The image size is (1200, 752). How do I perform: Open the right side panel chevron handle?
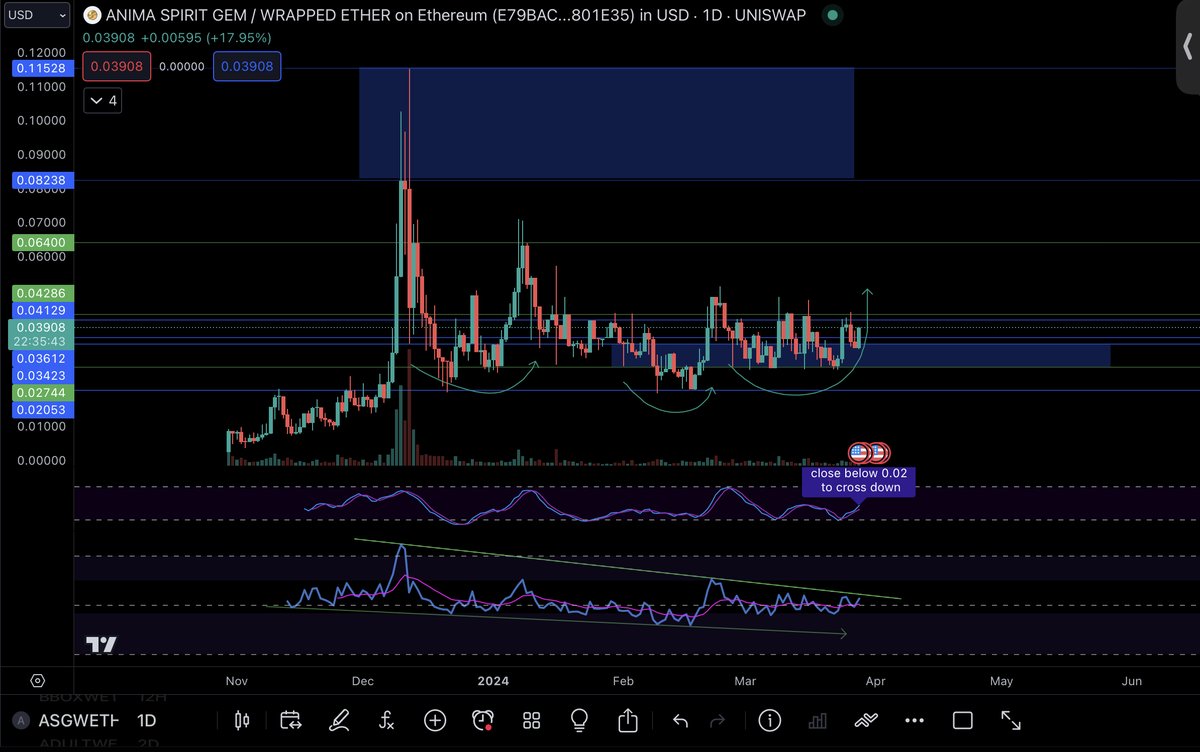[x=1187, y=47]
